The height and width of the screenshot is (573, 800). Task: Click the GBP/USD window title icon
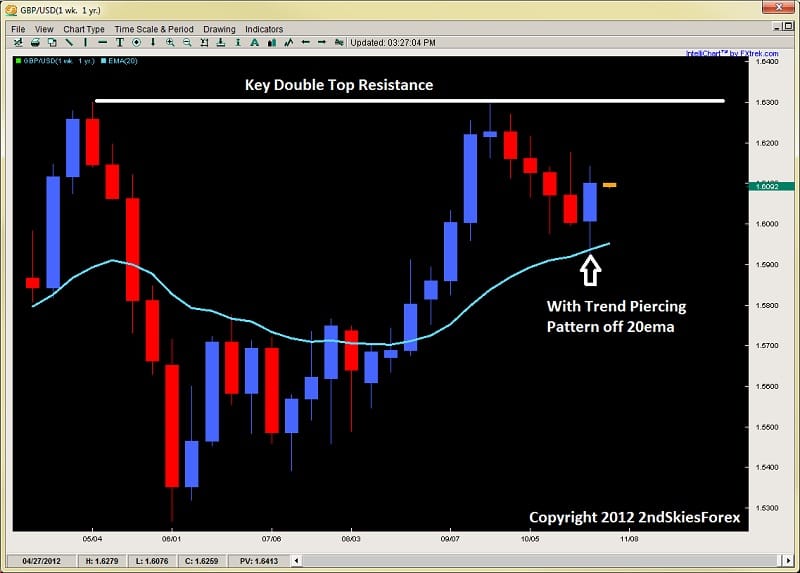click(x=11, y=10)
